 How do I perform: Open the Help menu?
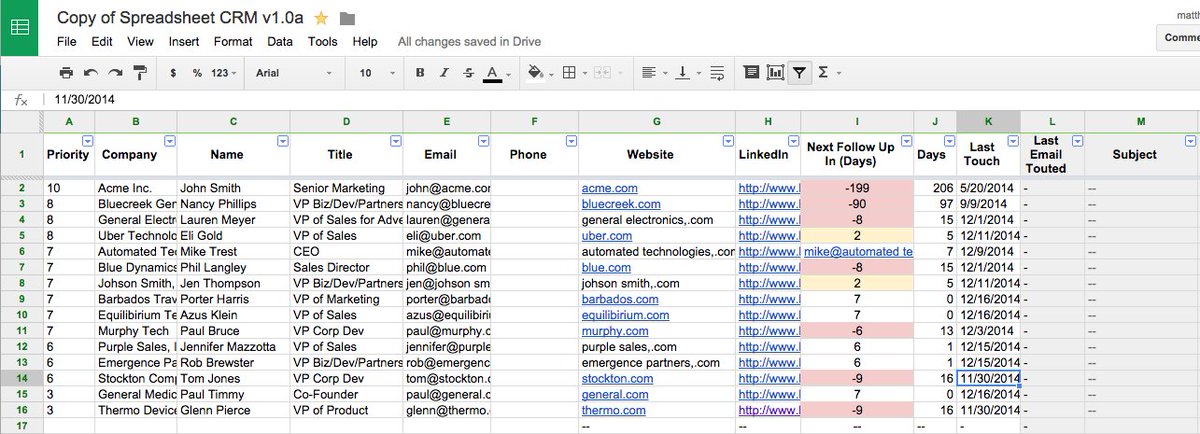(x=365, y=42)
